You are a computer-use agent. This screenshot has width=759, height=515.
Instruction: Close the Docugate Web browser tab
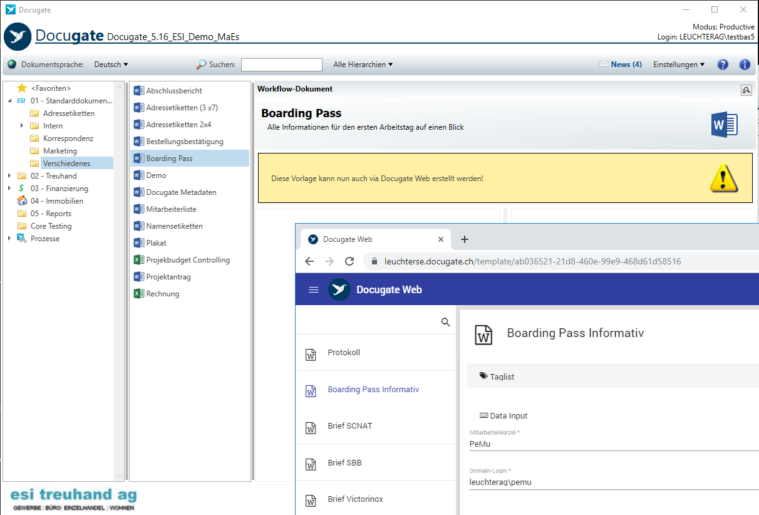[440, 239]
